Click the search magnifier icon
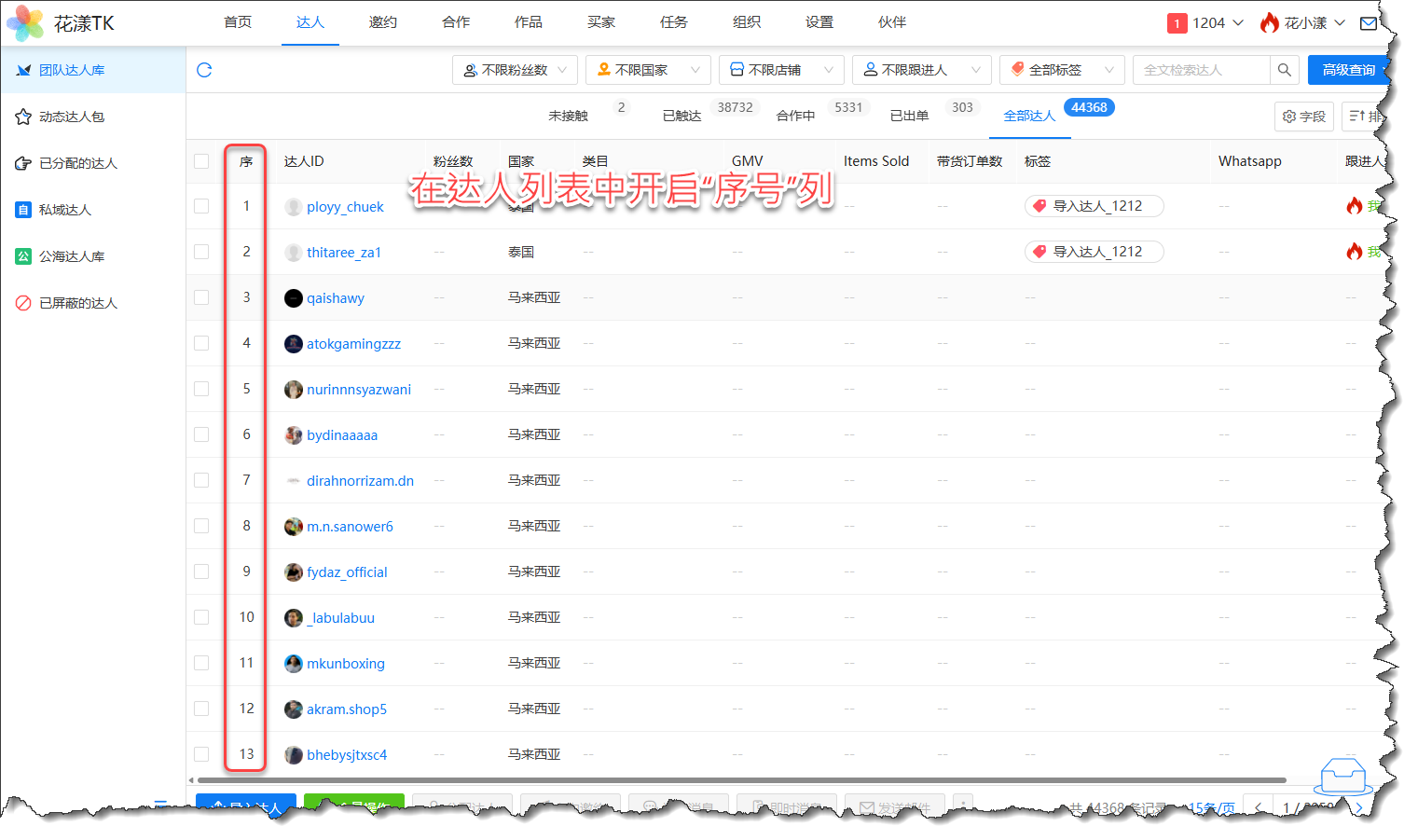1418x840 pixels. coord(1284,70)
